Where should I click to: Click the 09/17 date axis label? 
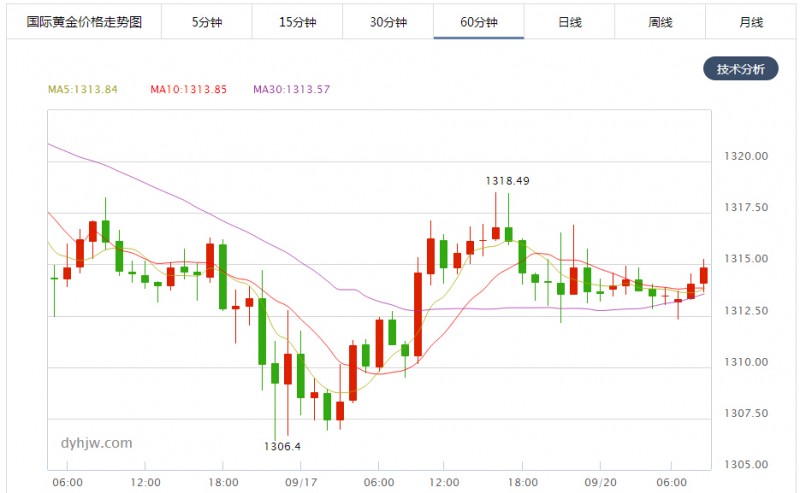(301, 482)
